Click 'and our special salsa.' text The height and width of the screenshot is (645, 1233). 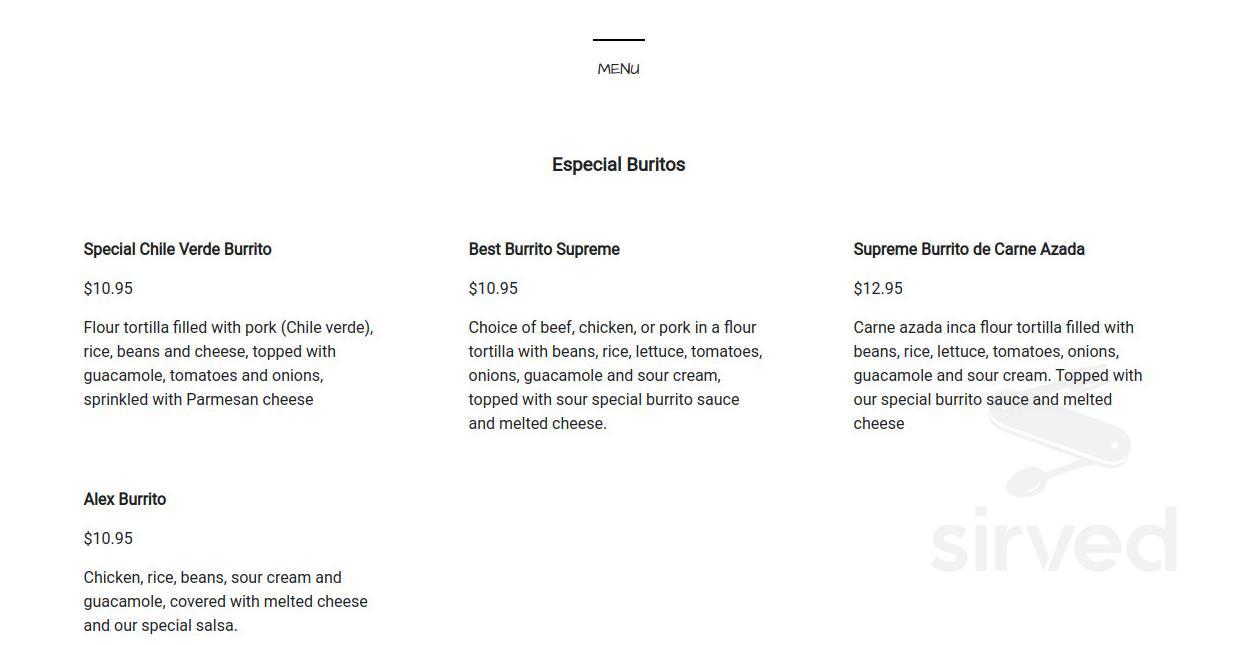pos(160,626)
